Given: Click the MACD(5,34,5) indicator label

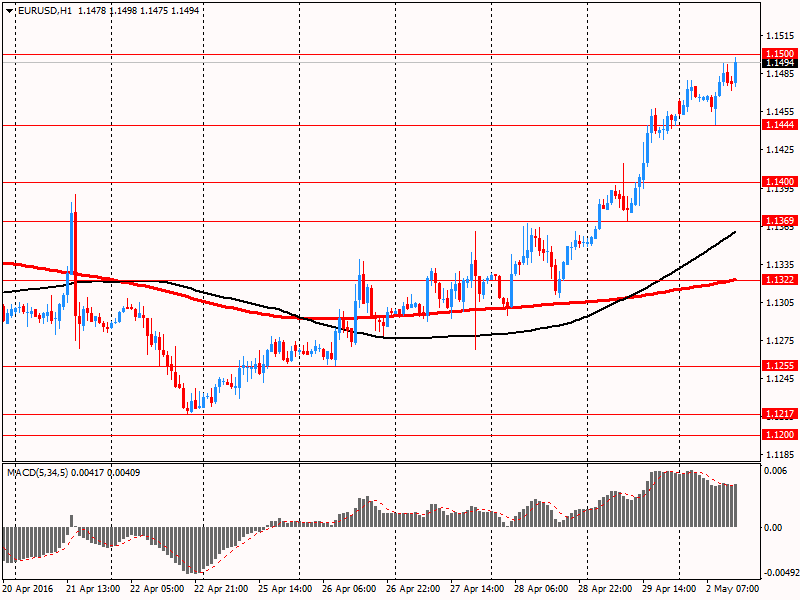Looking at the screenshot, I should pyautogui.click(x=38, y=473).
